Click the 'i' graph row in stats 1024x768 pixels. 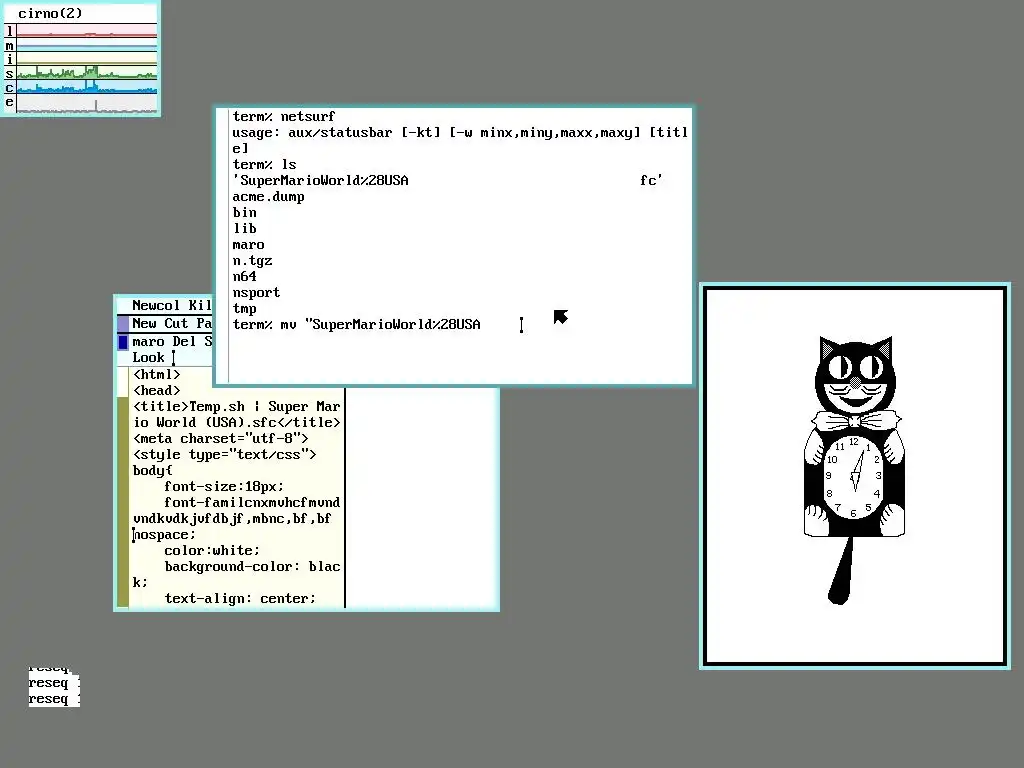pyautogui.click(x=86, y=59)
